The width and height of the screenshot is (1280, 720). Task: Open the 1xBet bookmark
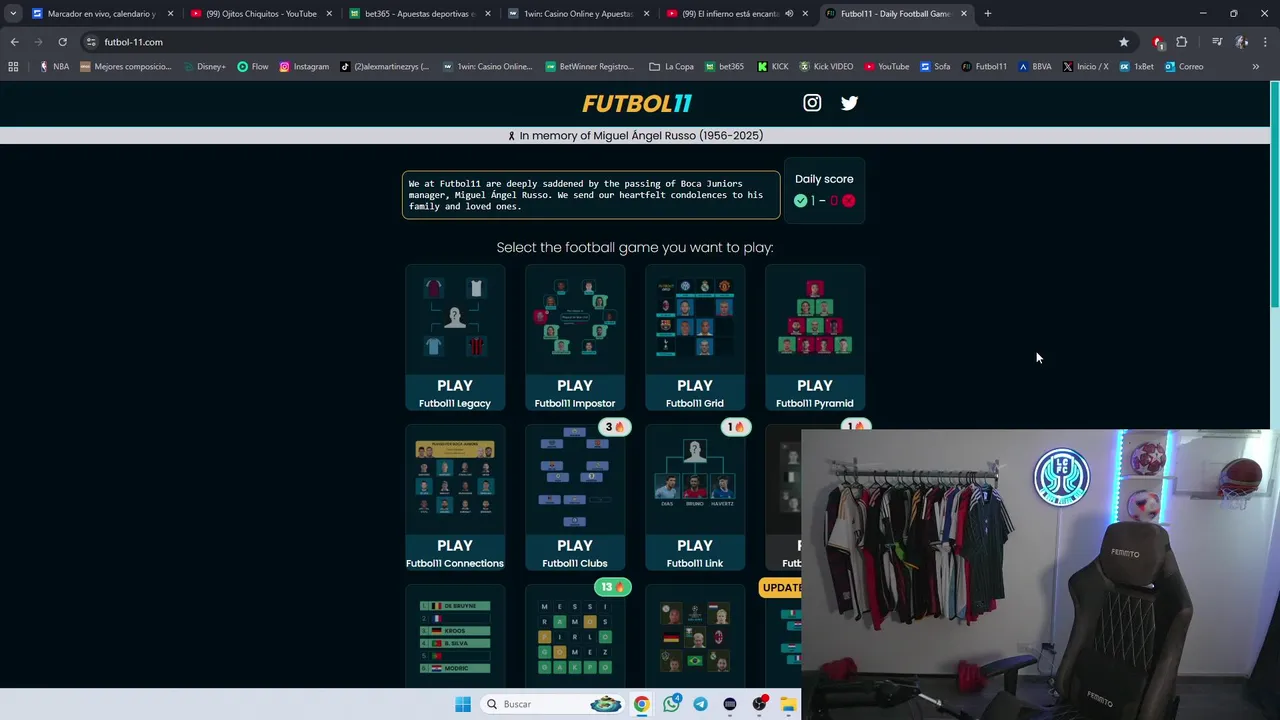(1137, 67)
